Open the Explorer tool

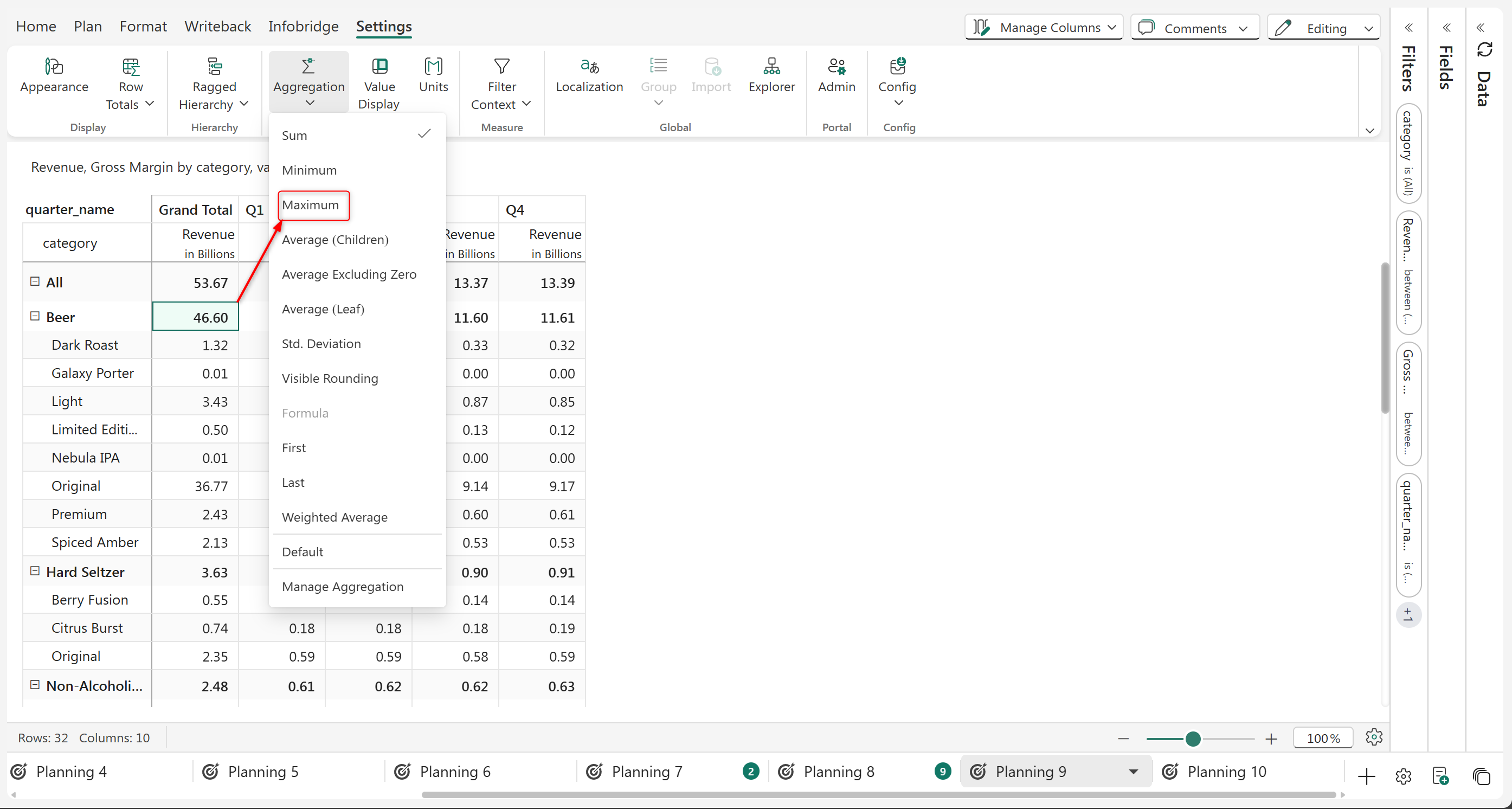pos(771,67)
